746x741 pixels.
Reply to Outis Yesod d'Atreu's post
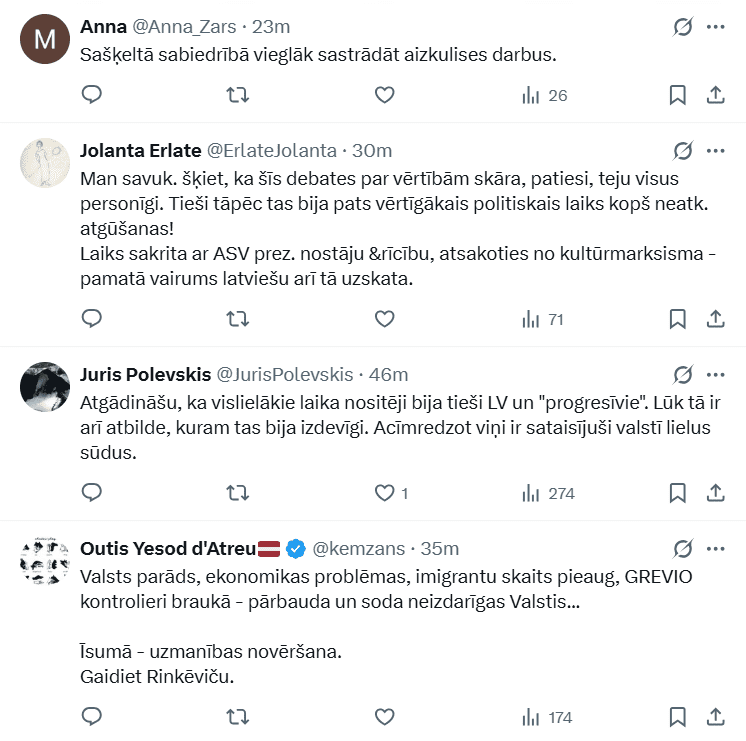pos(91,717)
